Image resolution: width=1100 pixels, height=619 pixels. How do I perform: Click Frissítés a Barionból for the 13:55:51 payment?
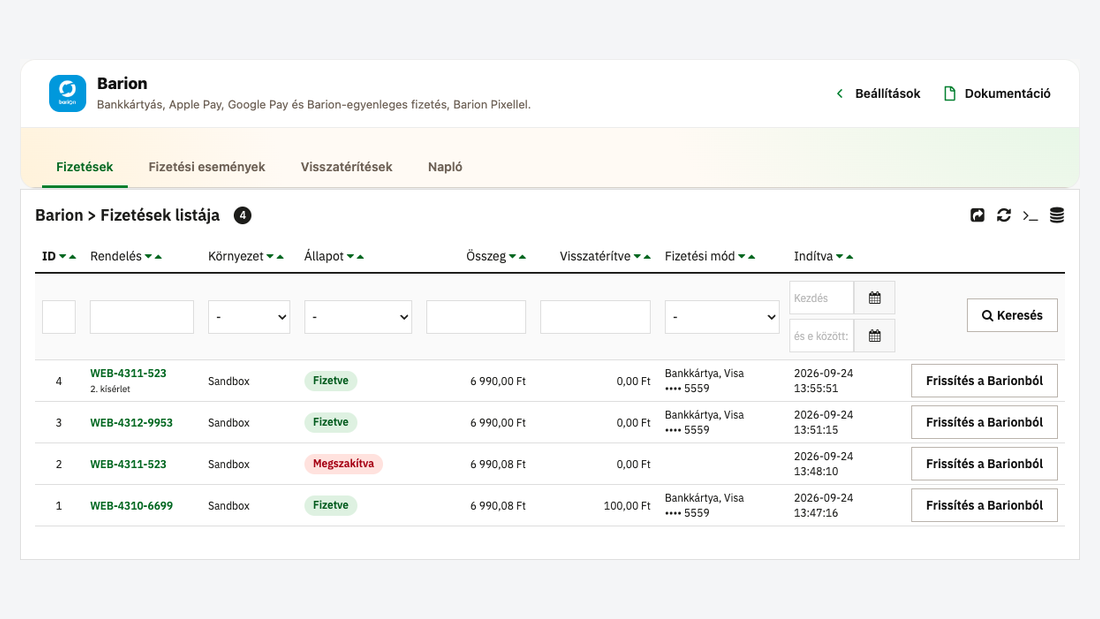(x=984, y=381)
